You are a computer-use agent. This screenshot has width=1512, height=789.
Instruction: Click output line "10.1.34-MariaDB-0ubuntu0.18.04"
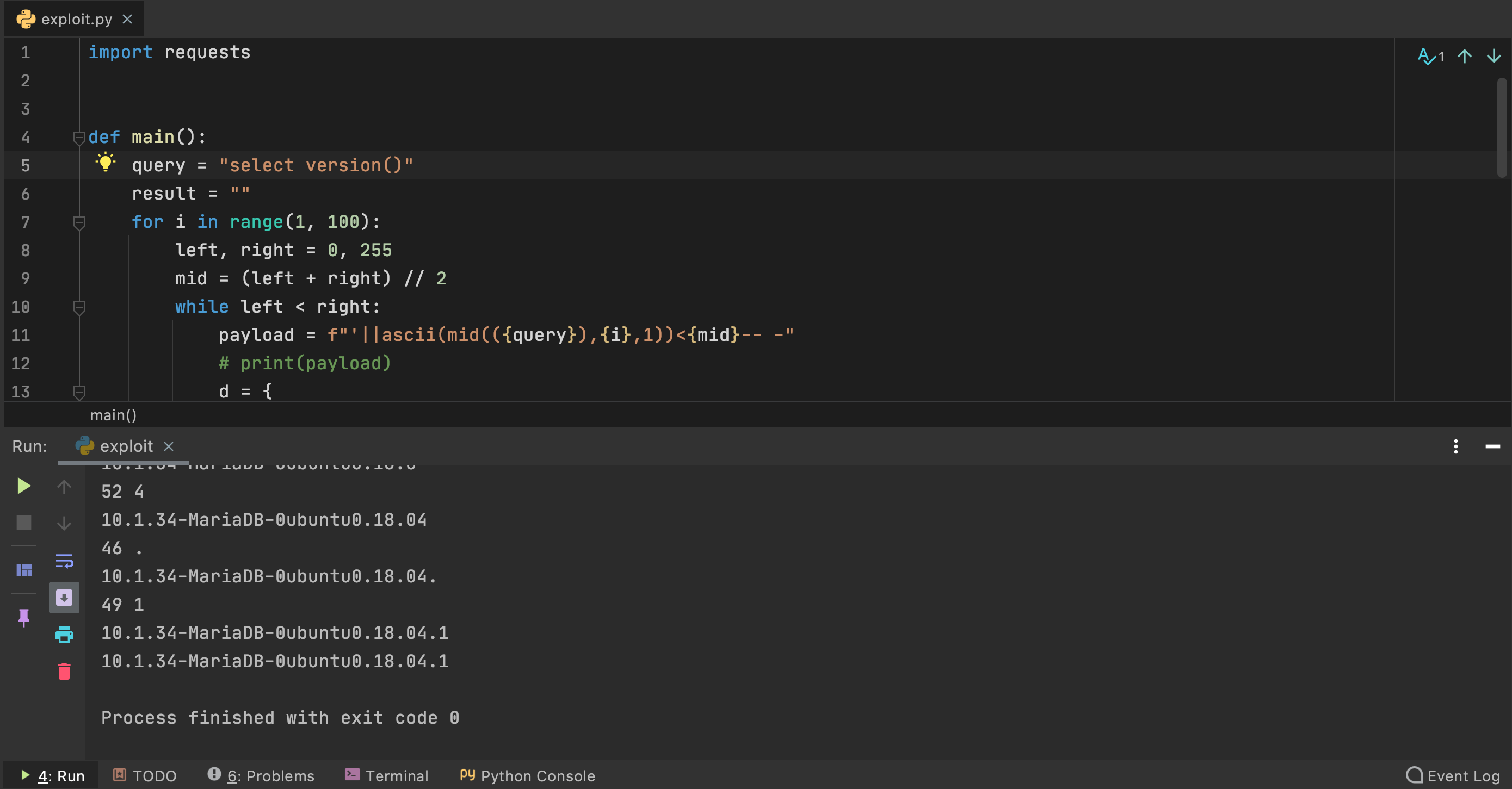pyautogui.click(x=264, y=520)
